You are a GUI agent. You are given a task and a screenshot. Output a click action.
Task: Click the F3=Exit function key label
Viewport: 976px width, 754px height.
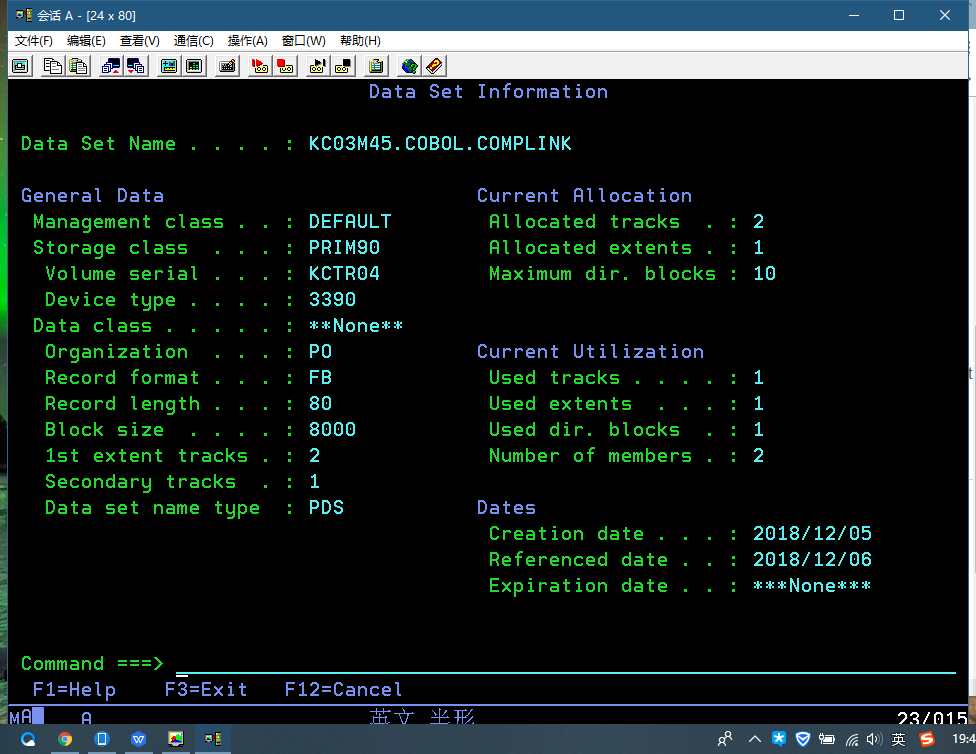tap(206, 690)
